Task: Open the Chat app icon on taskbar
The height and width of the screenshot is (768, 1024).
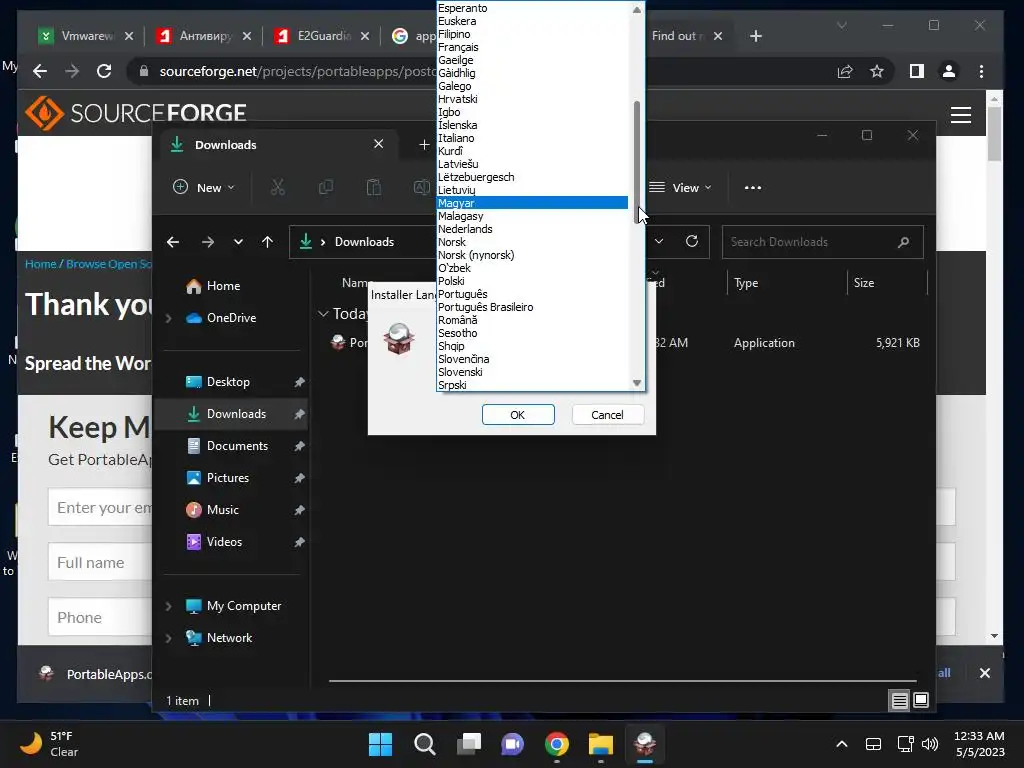Action: (x=513, y=744)
